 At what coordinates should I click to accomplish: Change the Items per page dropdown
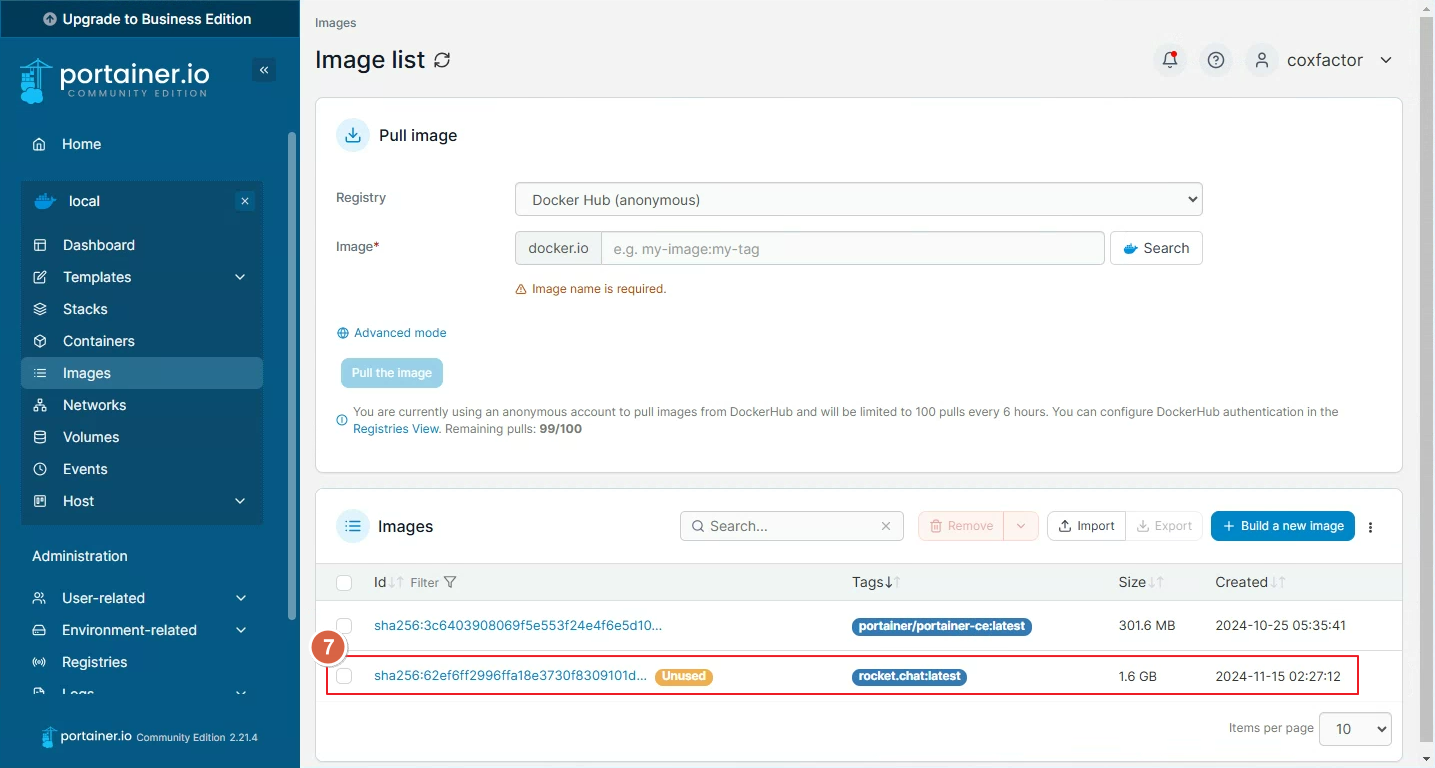1355,729
